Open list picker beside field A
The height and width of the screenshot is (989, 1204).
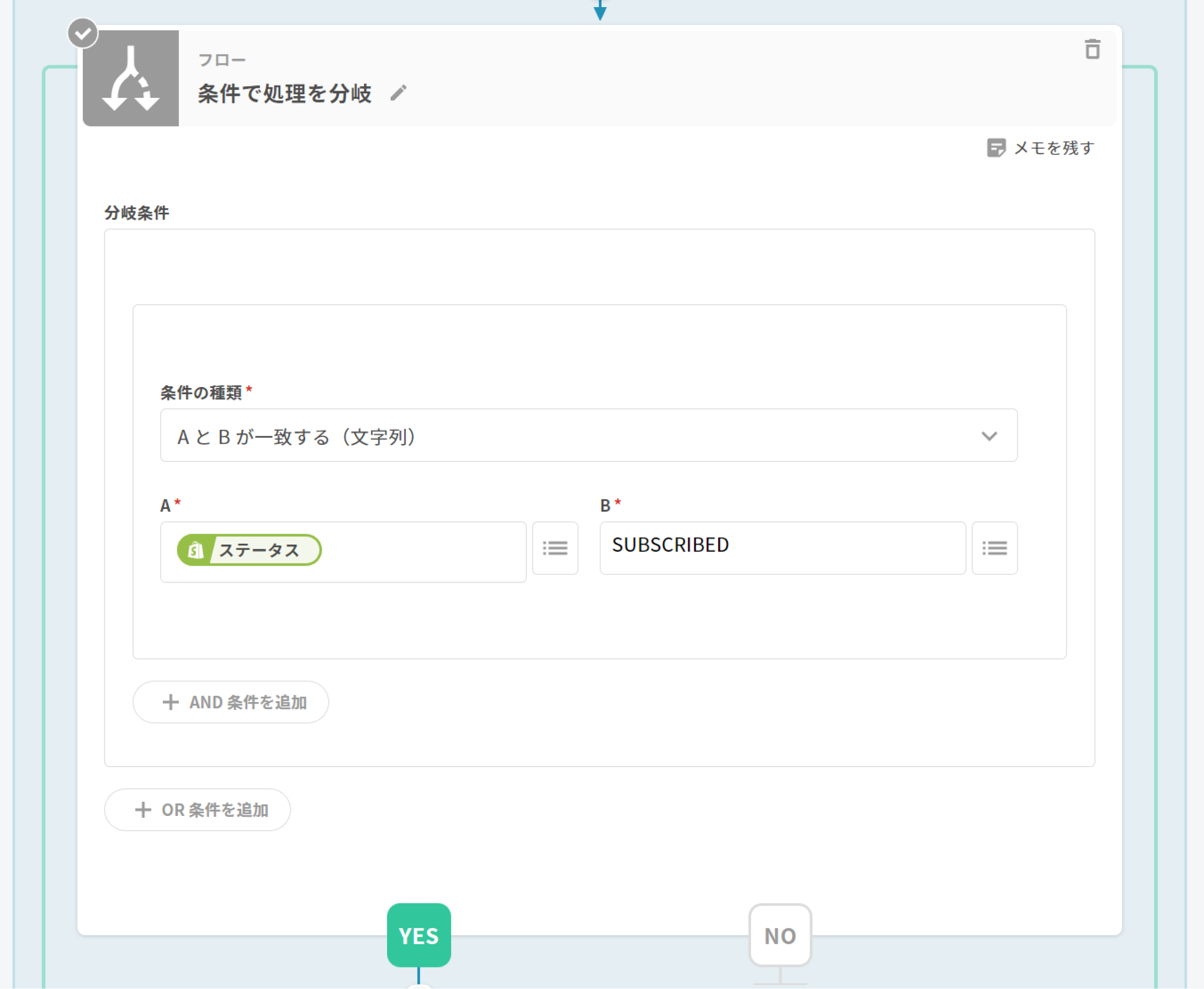tap(555, 548)
